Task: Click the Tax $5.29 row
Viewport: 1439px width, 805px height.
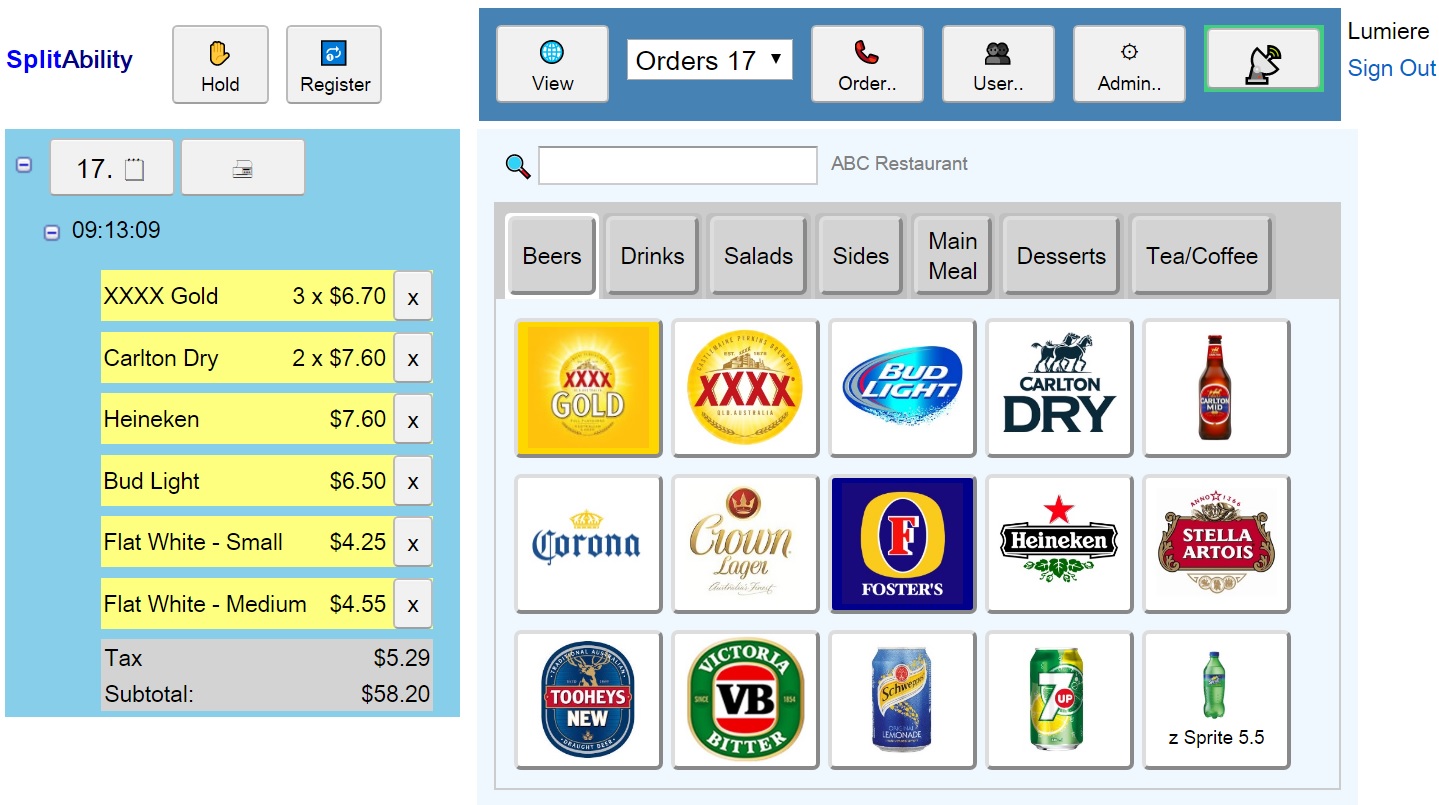Action: click(267, 658)
